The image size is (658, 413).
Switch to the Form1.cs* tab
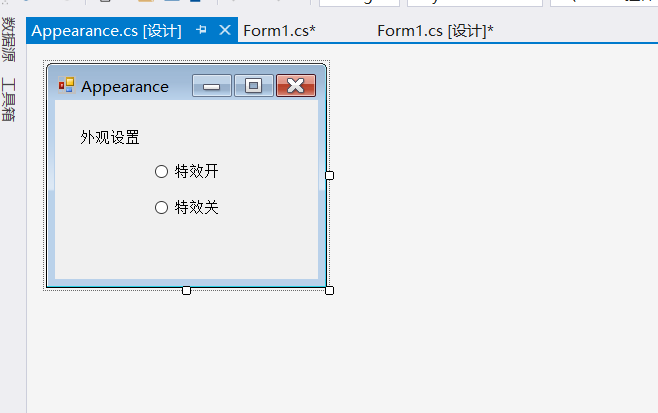279,31
